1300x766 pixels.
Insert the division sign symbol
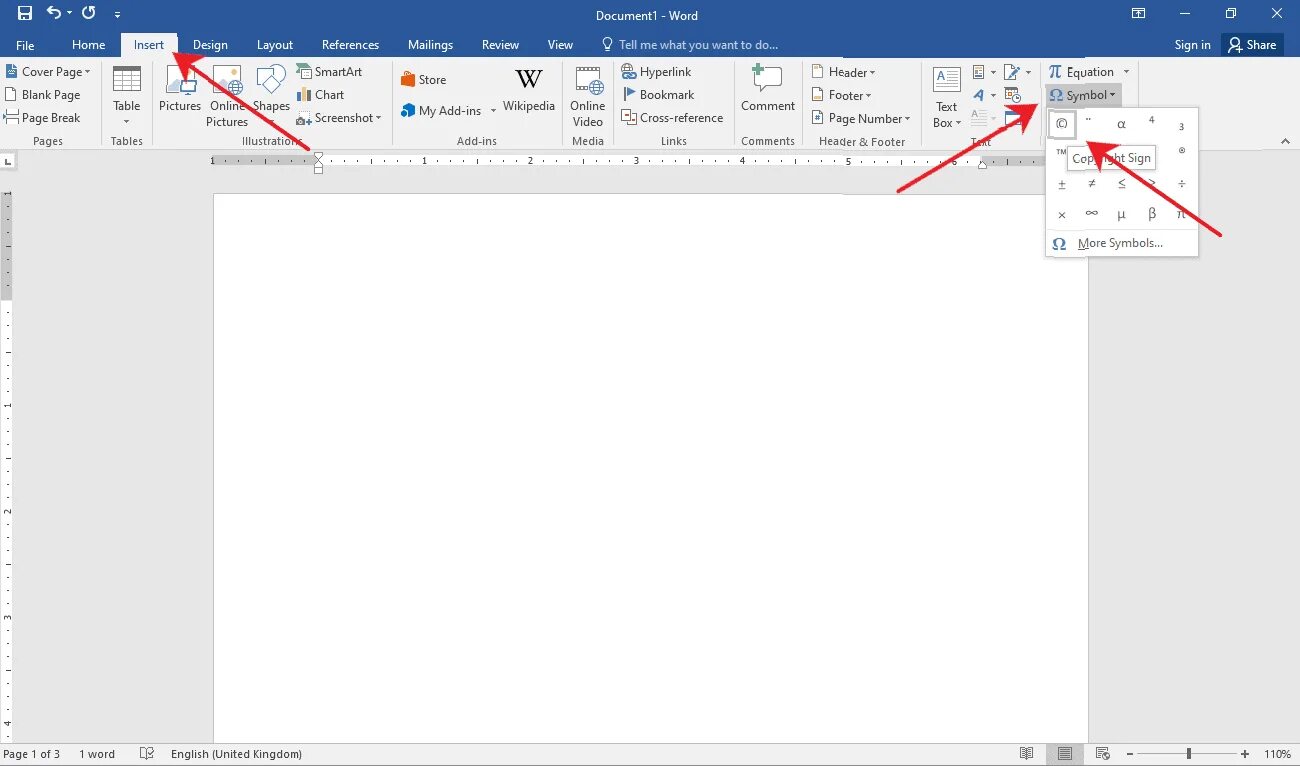click(1182, 184)
